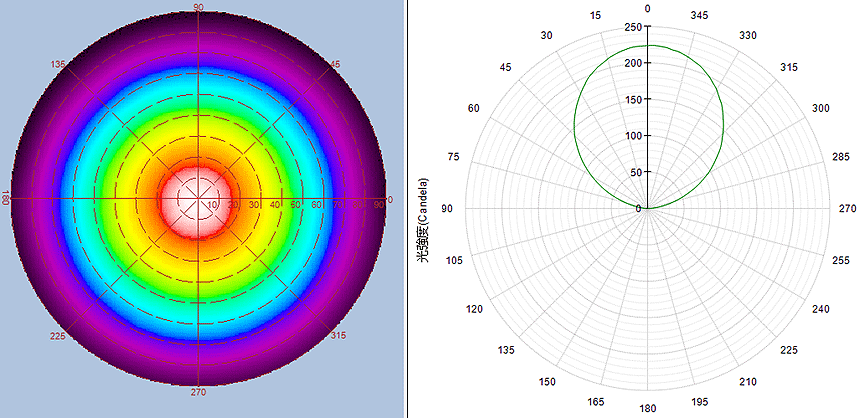The height and width of the screenshot is (418, 866).
Task: Click the 45 label on the color map
Action: click(x=335, y=64)
